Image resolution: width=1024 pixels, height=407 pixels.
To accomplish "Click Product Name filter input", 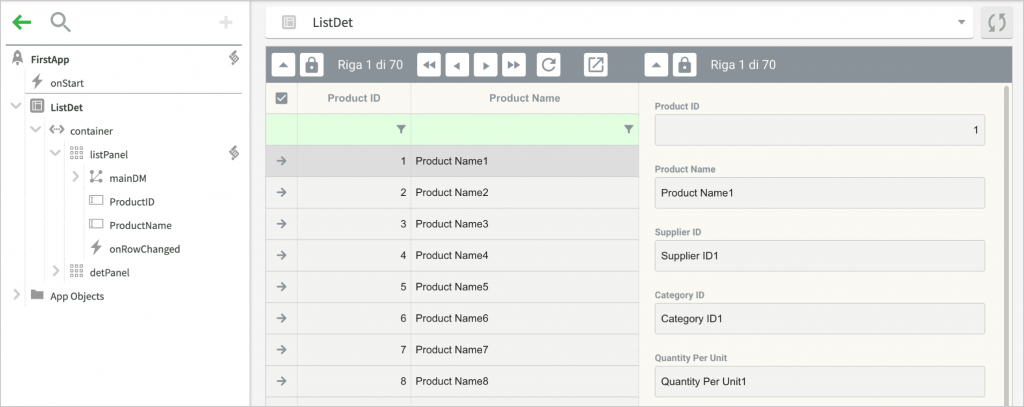I will (524, 129).
